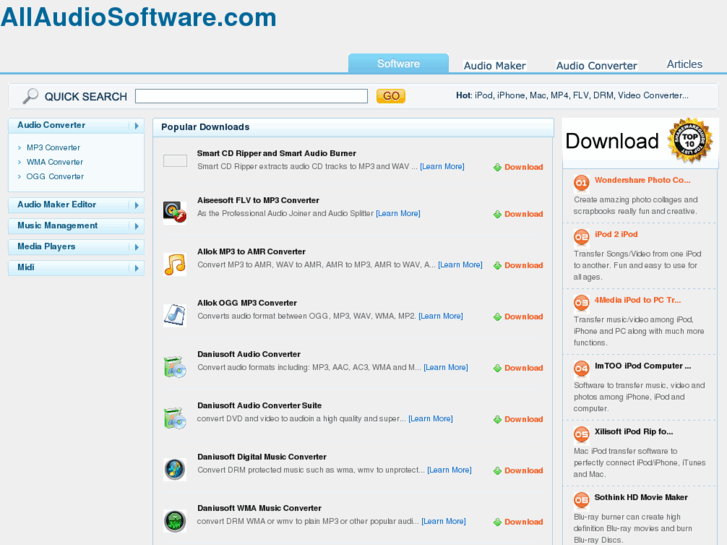This screenshot has height=545, width=727.
Task: Click Learn More for Daniusoft Digital Music Converter
Action: click(x=449, y=470)
